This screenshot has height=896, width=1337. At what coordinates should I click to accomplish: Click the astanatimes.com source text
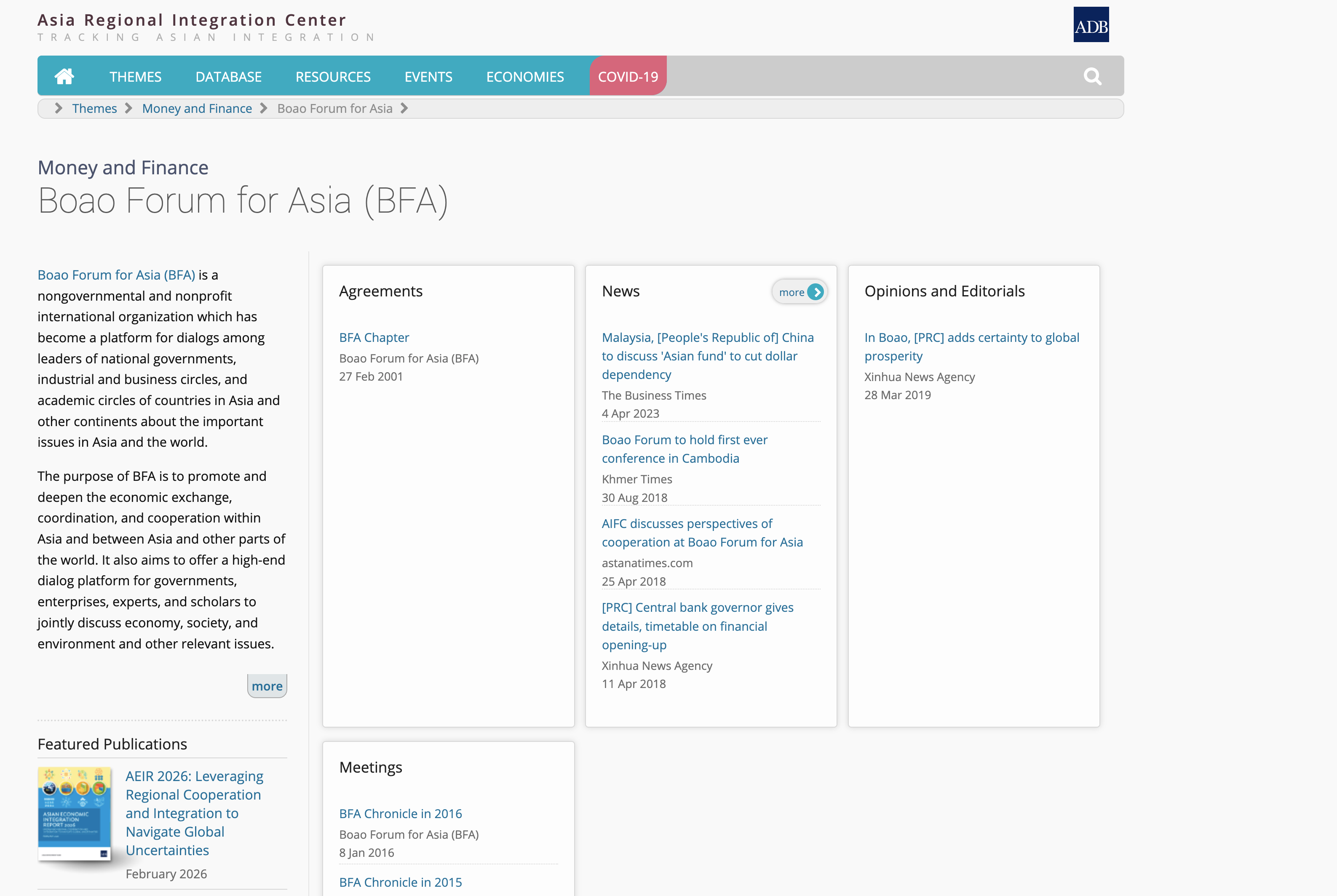[647, 563]
